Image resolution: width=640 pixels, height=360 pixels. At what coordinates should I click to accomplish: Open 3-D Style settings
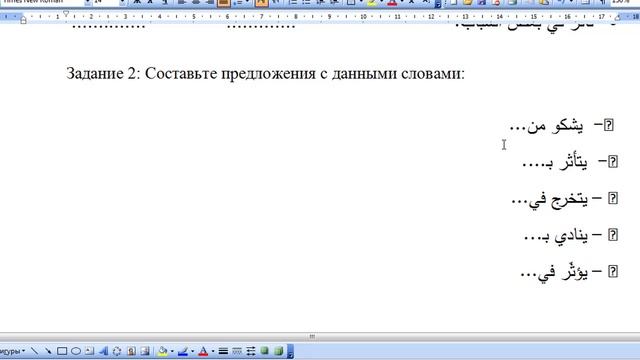click(278, 351)
